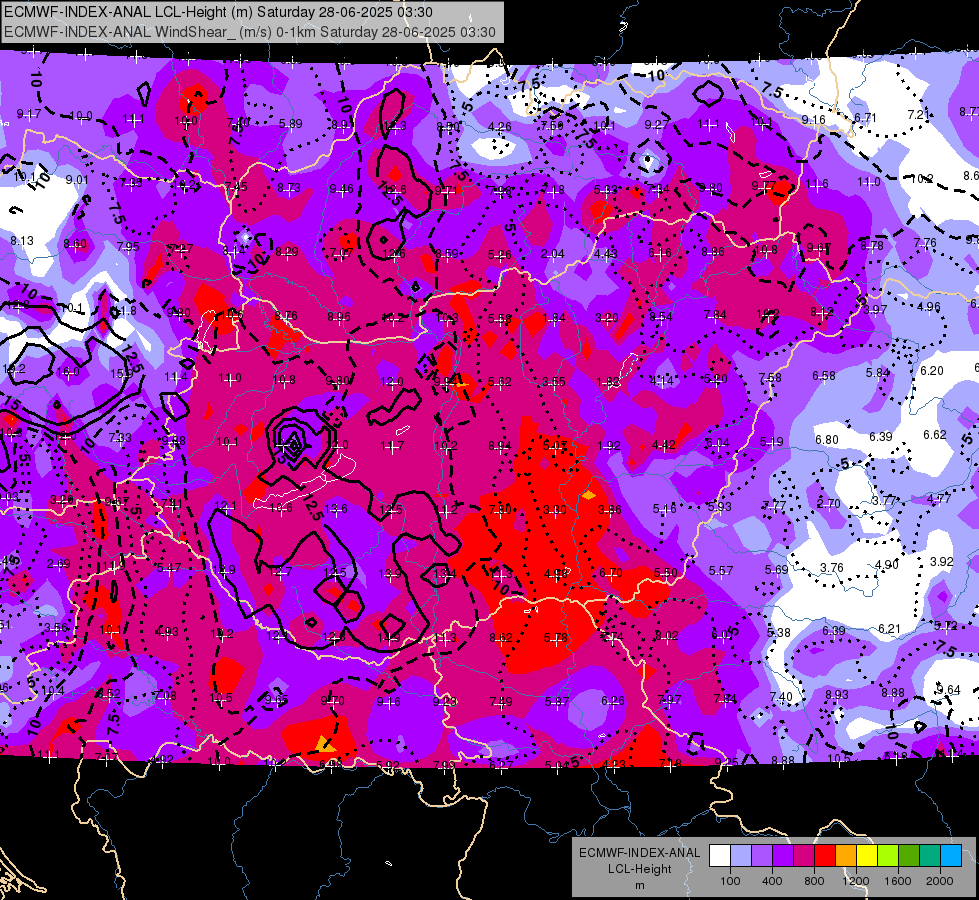This screenshot has height=900, width=979.
Task: Click the grid point value 4.42
Action: [664, 445]
